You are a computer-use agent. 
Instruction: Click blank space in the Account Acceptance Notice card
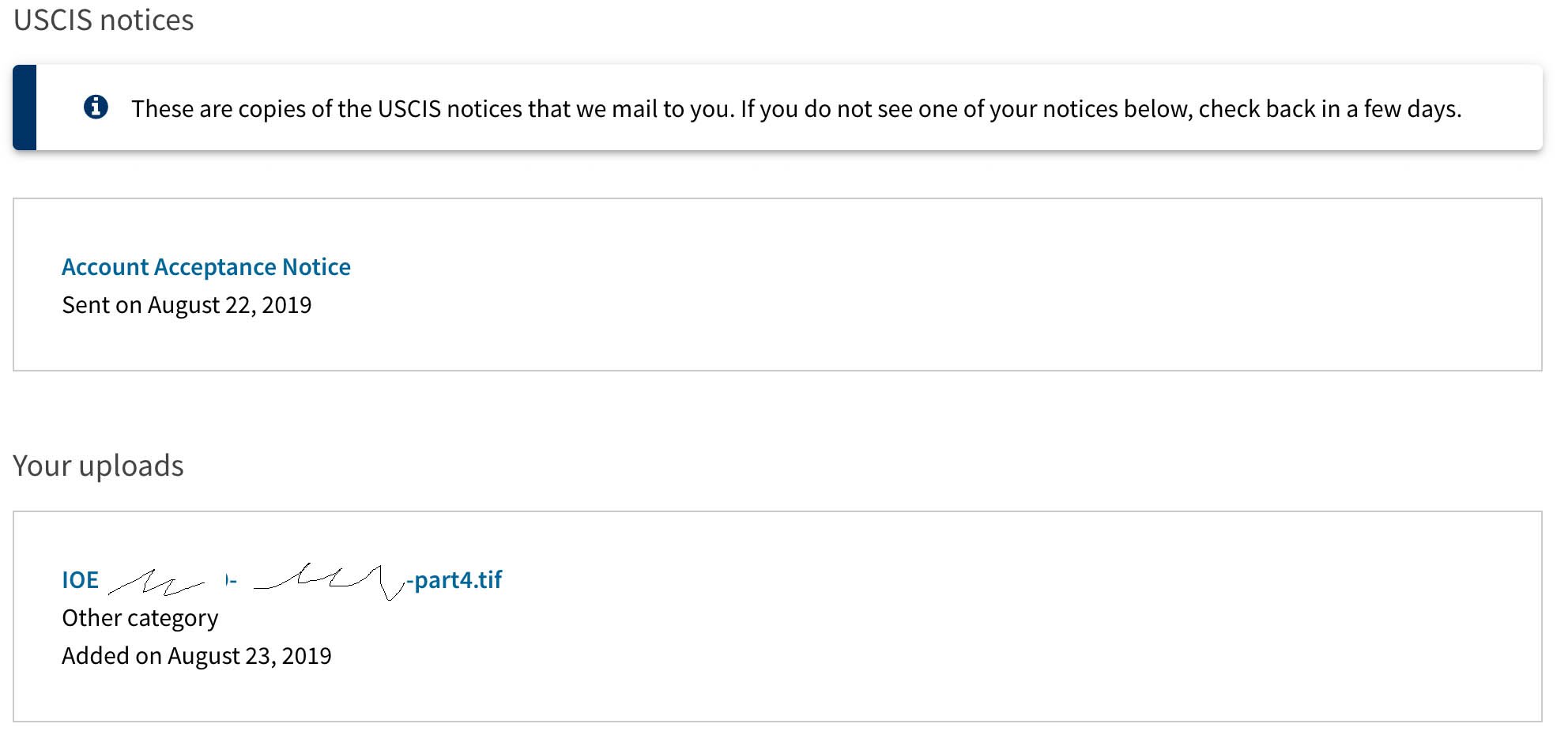click(x=948, y=285)
